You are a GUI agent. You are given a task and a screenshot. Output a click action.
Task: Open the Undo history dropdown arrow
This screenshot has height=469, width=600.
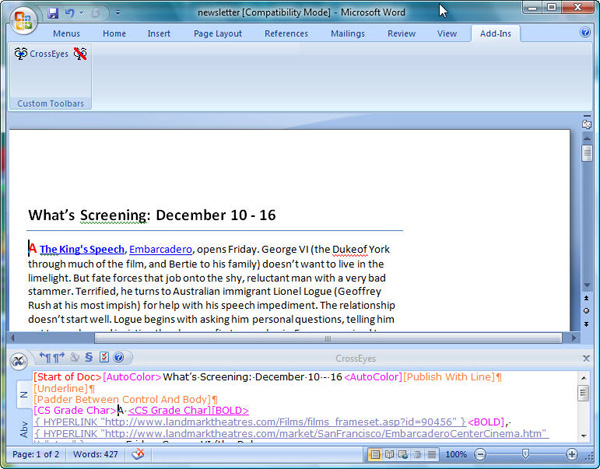click(x=81, y=13)
